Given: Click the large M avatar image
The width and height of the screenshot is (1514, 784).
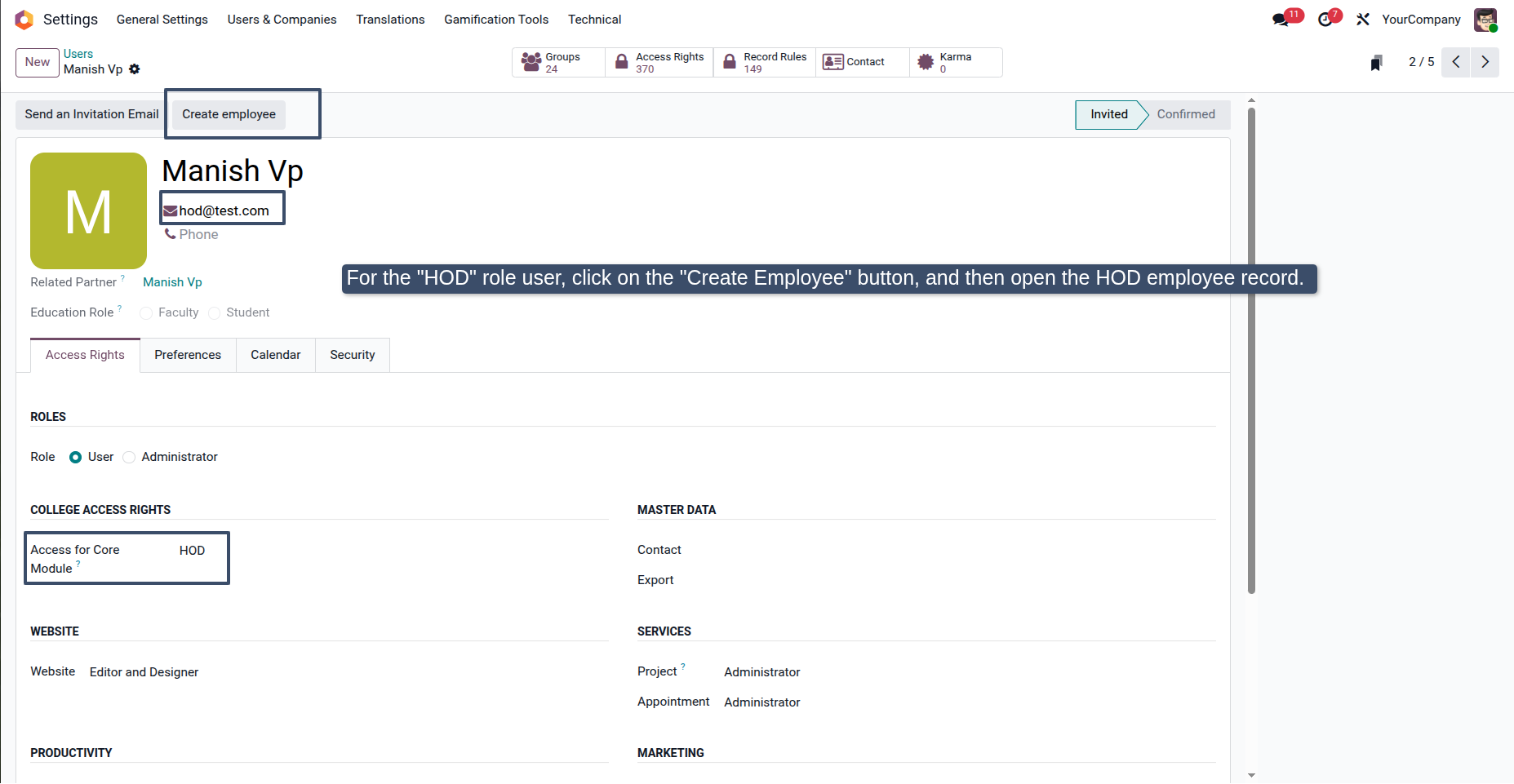Looking at the screenshot, I should 88,210.
